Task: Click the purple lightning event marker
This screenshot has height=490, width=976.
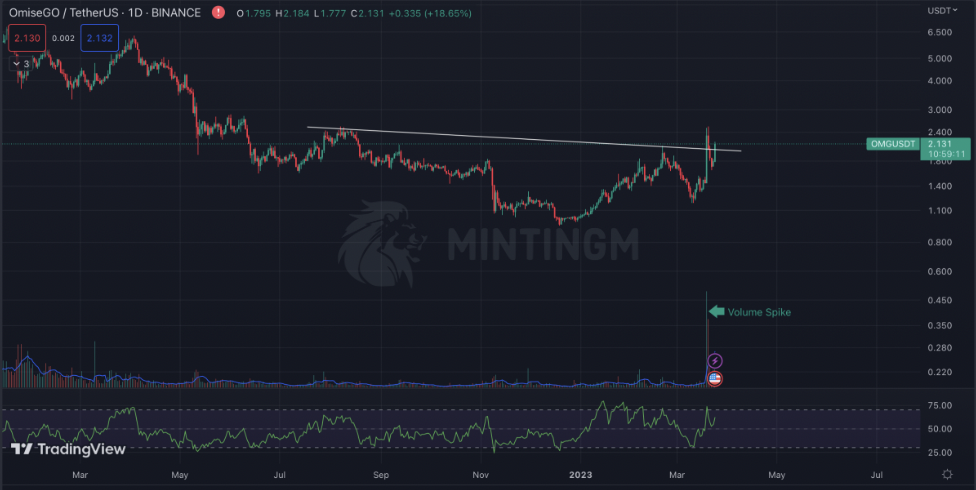Action: (715, 360)
